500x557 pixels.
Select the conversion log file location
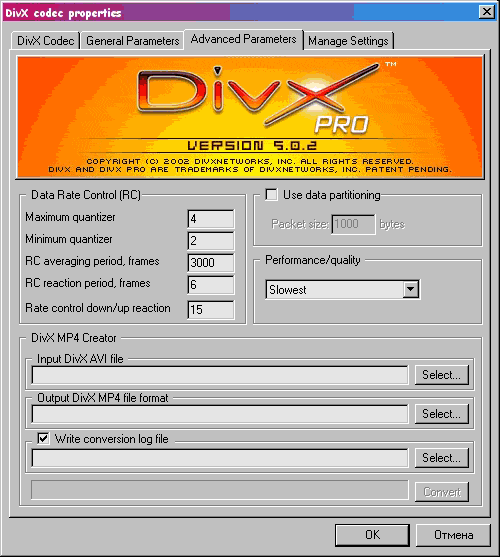click(441, 458)
